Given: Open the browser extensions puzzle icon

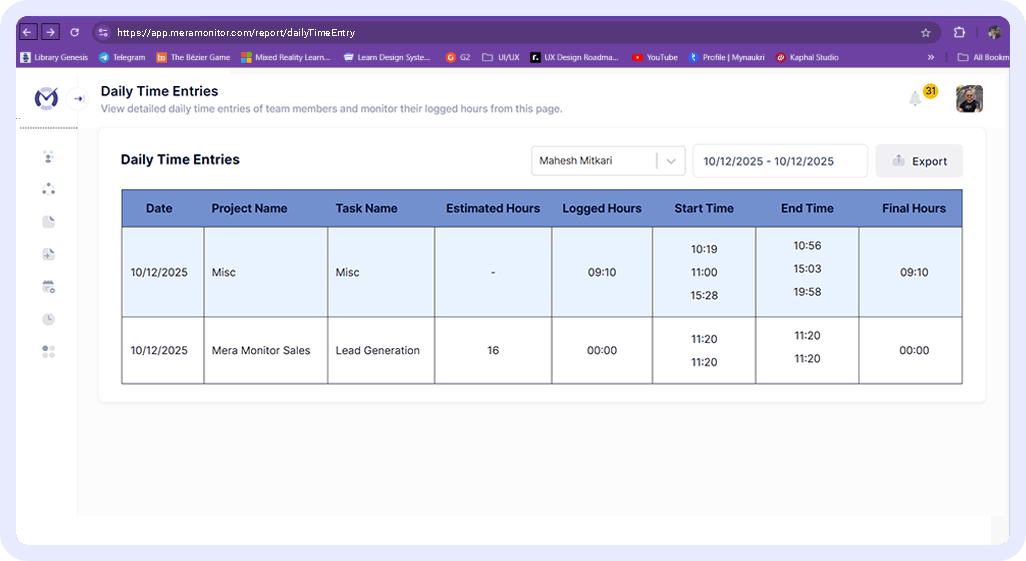Looking at the screenshot, I should click(x=959, y=32).
